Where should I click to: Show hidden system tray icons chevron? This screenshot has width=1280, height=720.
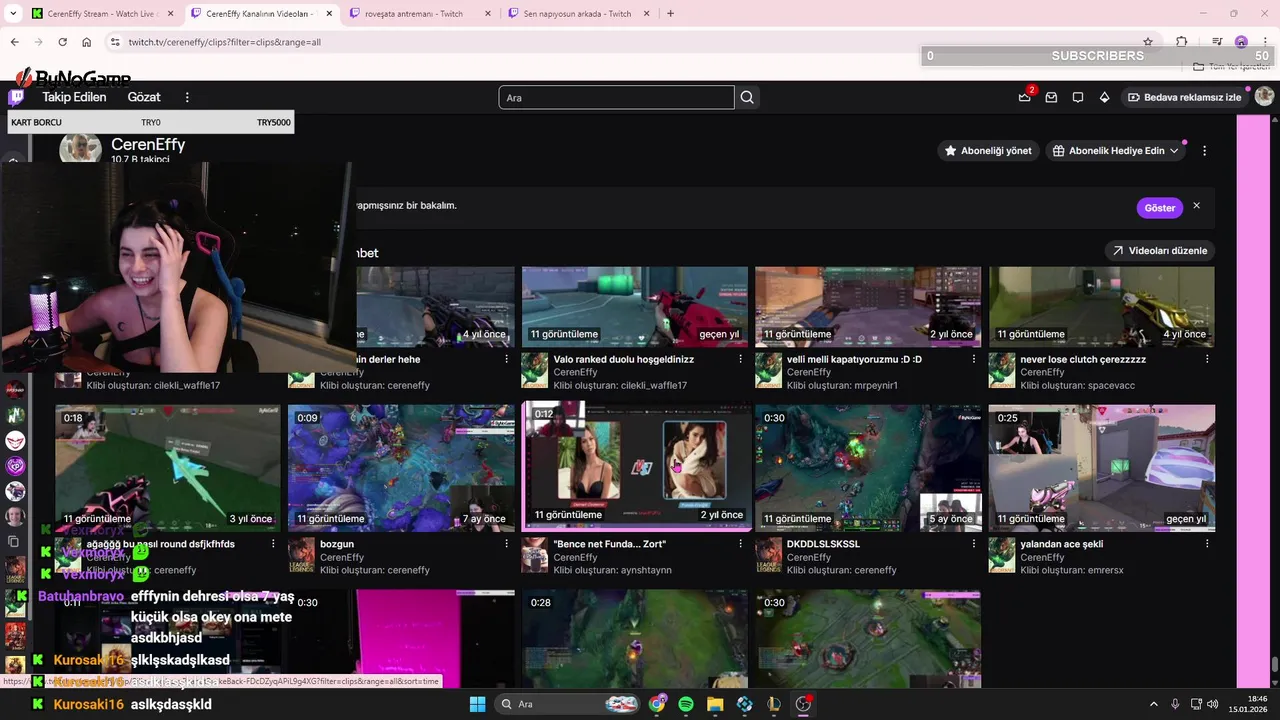pyautogui.click(x=1155, y=704)
